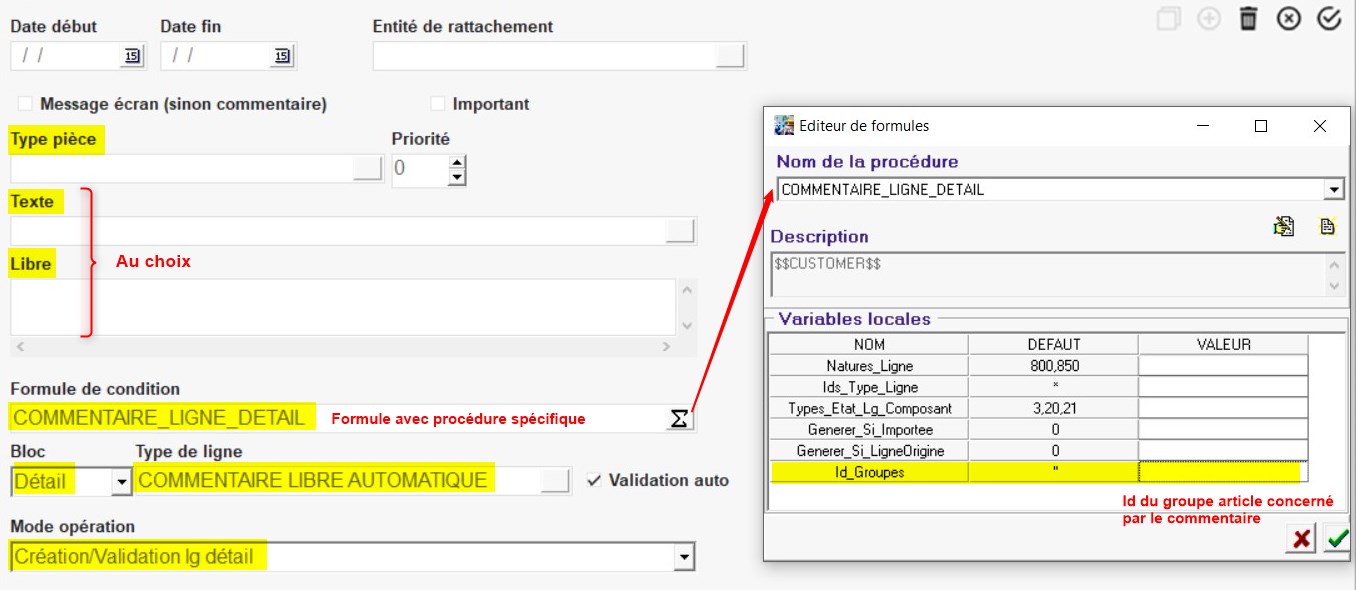Viewport: 1356px width, 590px height.
Task: Expand the Mode opération dropdown
Action: [x=684, y=557]
